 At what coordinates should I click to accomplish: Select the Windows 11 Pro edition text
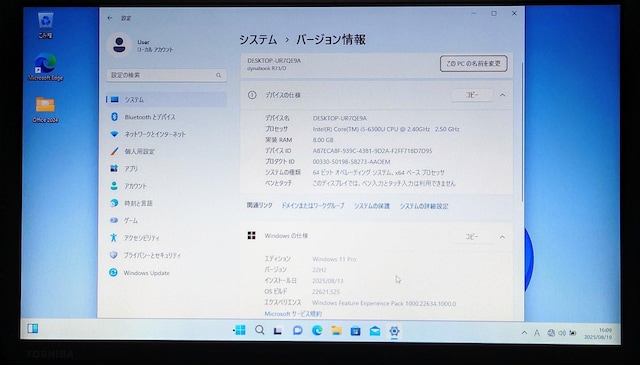pos(334,259)
